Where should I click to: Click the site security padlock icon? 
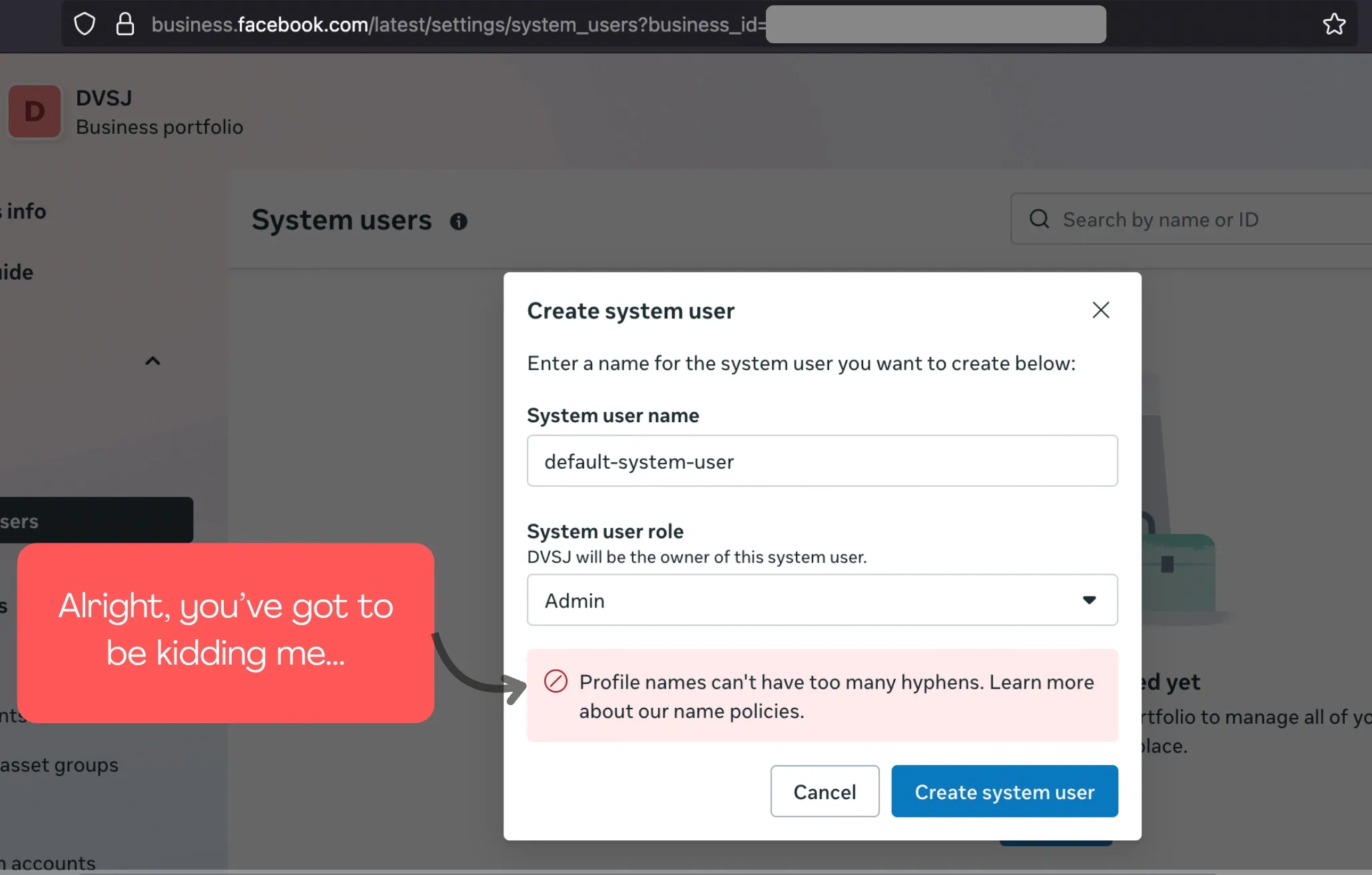coord(125,25)
